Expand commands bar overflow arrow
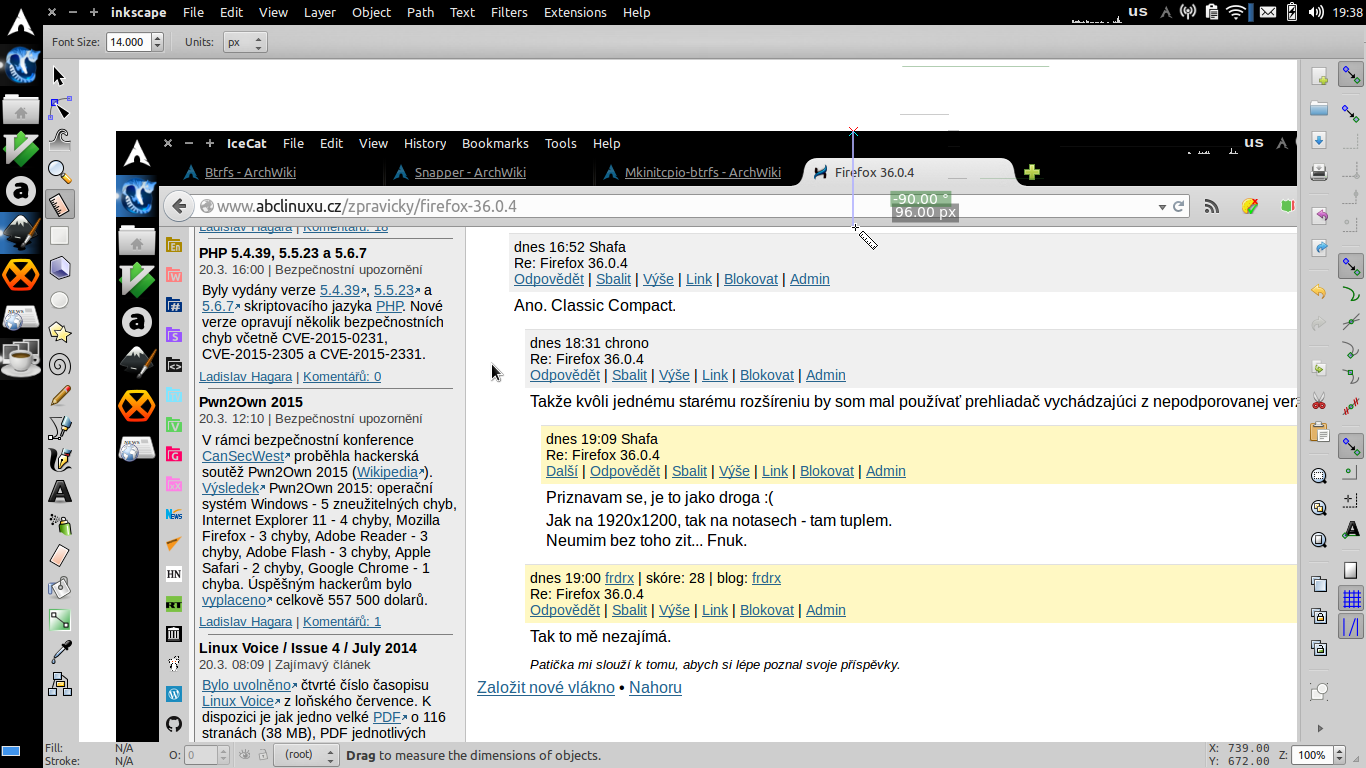The height and width of the screenshot is (768, 1366). (x=1319, y=728)
